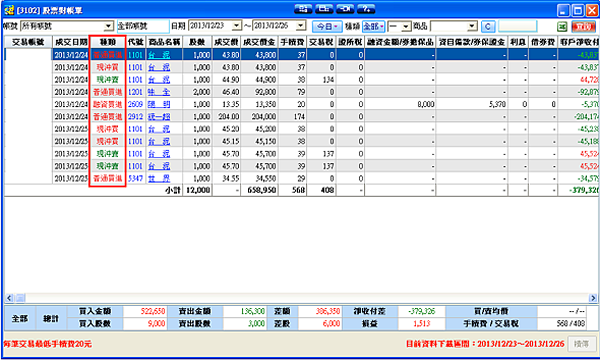Click the 全部 summary label at bottom left
The width and height of the screenshot is (600, 360).
pos(20,318)
